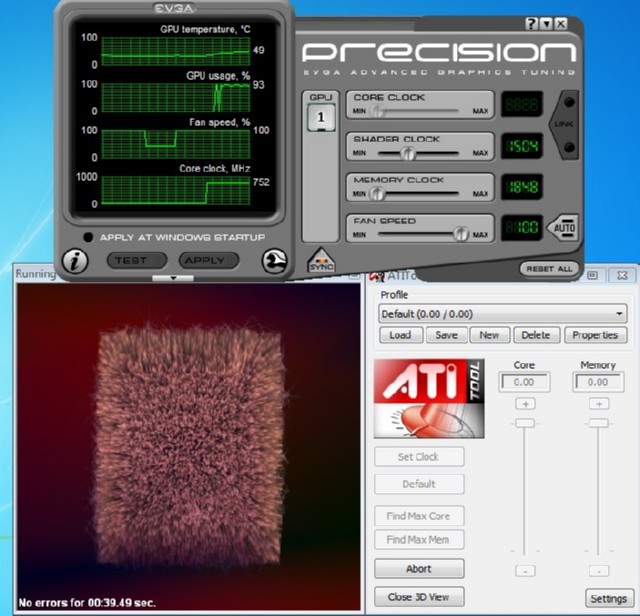The height and width of the screenshot is (616, 640).
Task: Click the GPU usage graph
Action: (x=176, y=98)
